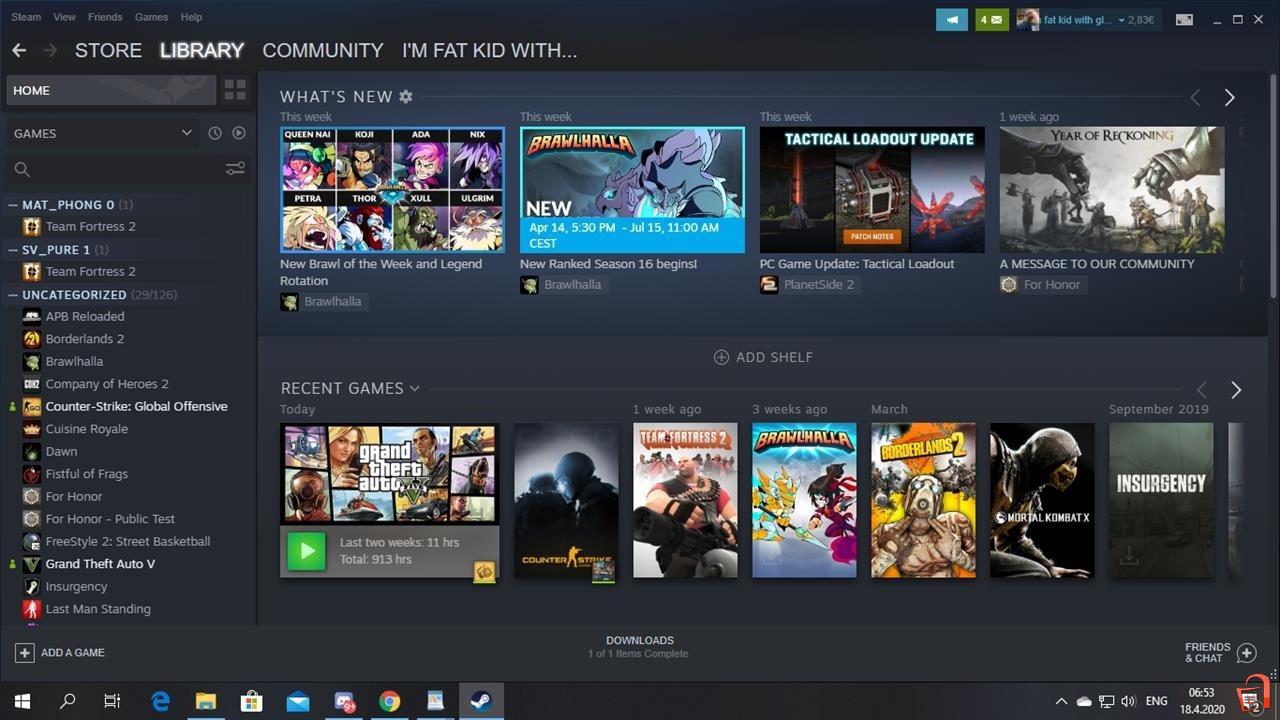The width and height of the screenshot is (1280, 720).
Task: Open the I'M FAT KID WITH... profile tab
Action: pyautogui.click(x=489, y=50)
